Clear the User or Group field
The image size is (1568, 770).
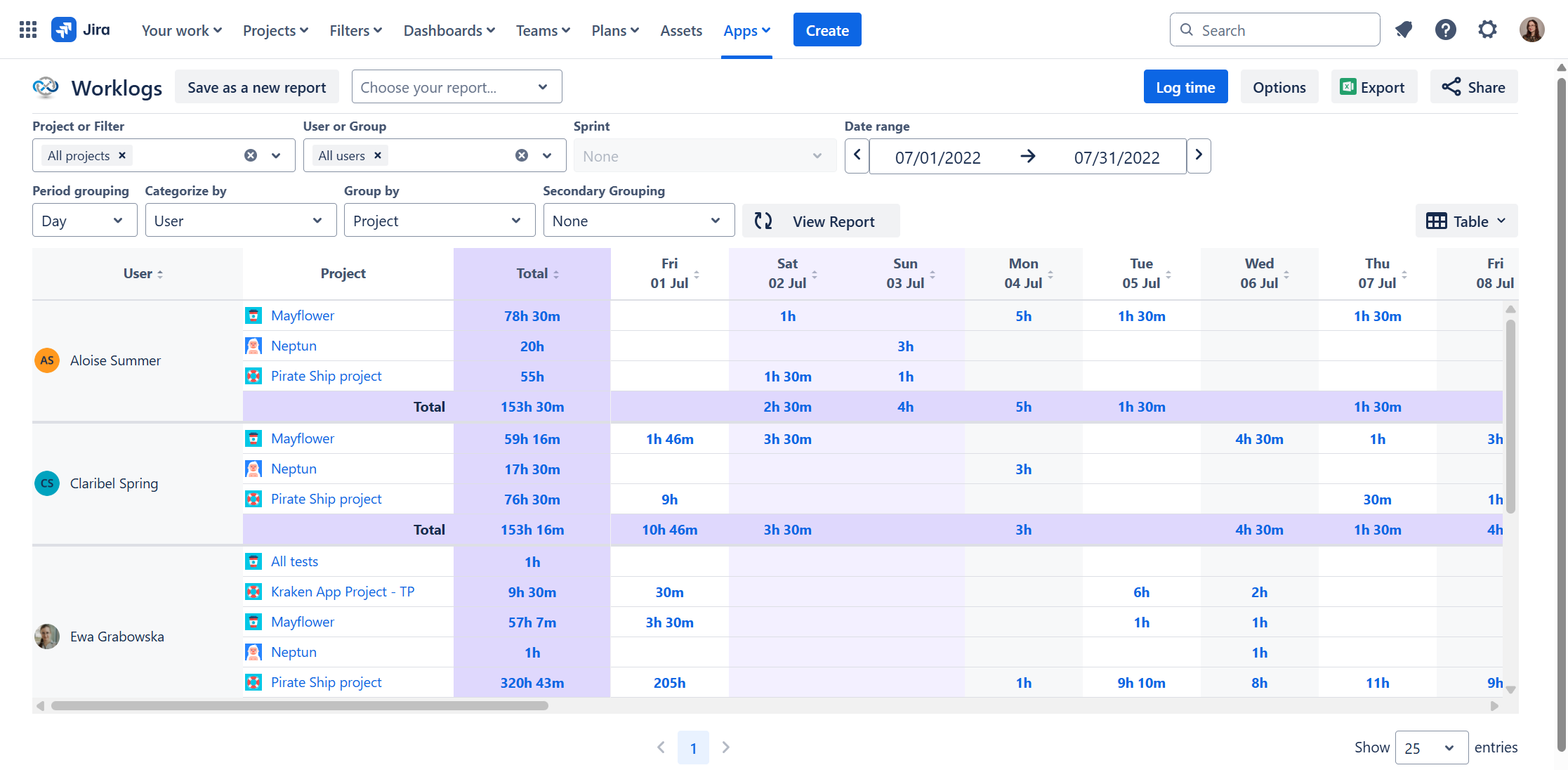point(522,155)
